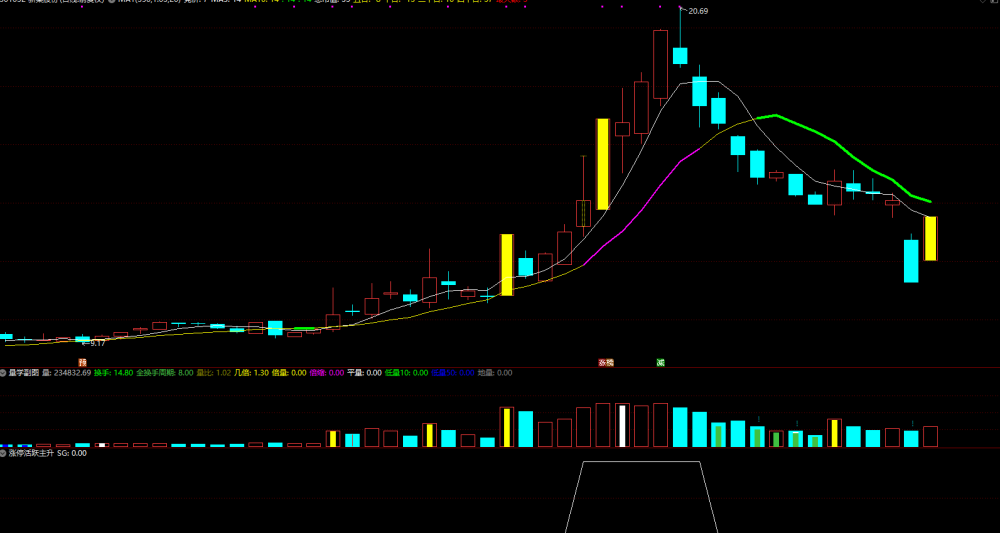Click the magenta 倍缩: 0.00 value
This screenshot has width=1000, height=533.
coord(327,372)
